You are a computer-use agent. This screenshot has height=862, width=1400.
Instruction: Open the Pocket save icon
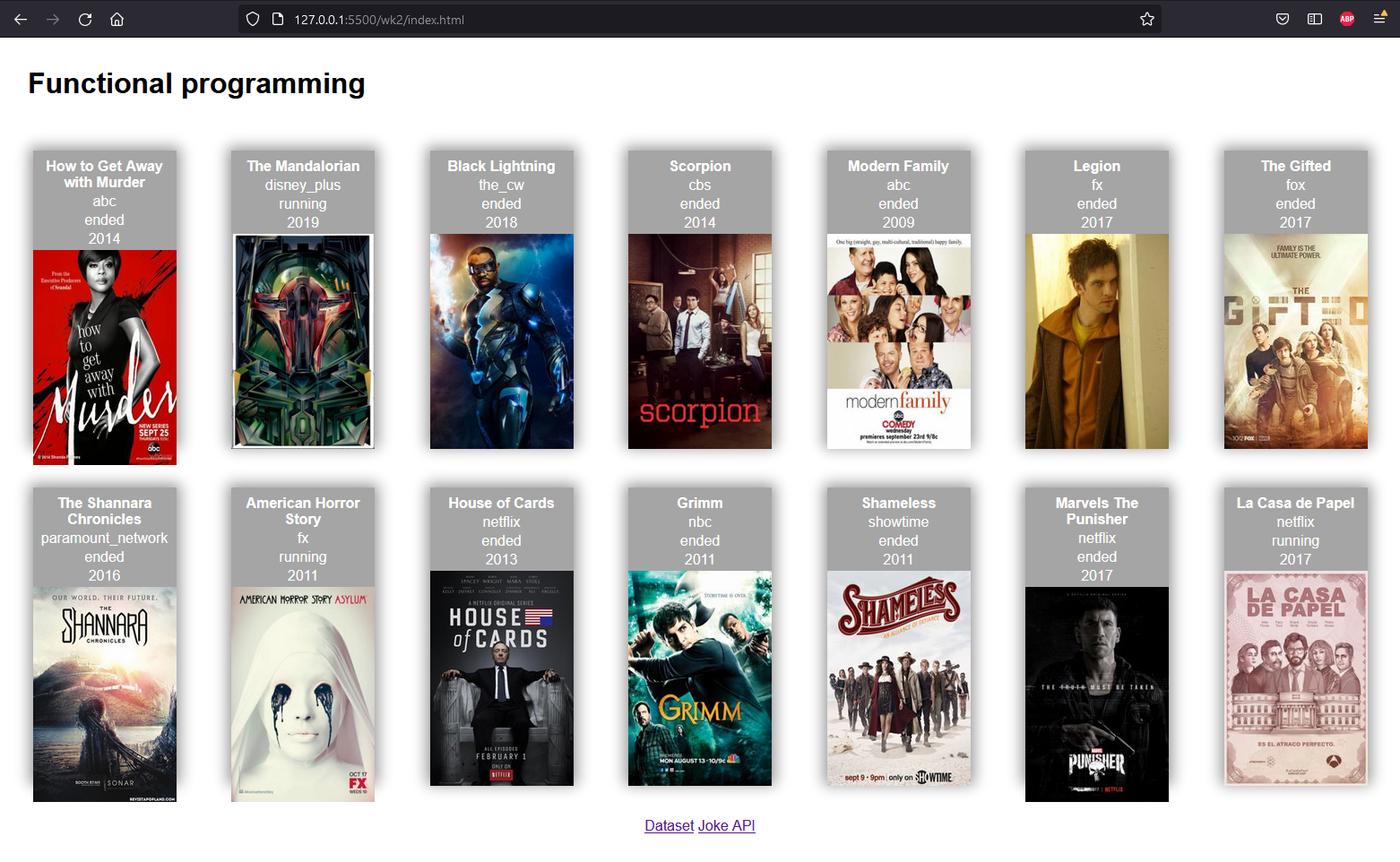pos(1283,19)
